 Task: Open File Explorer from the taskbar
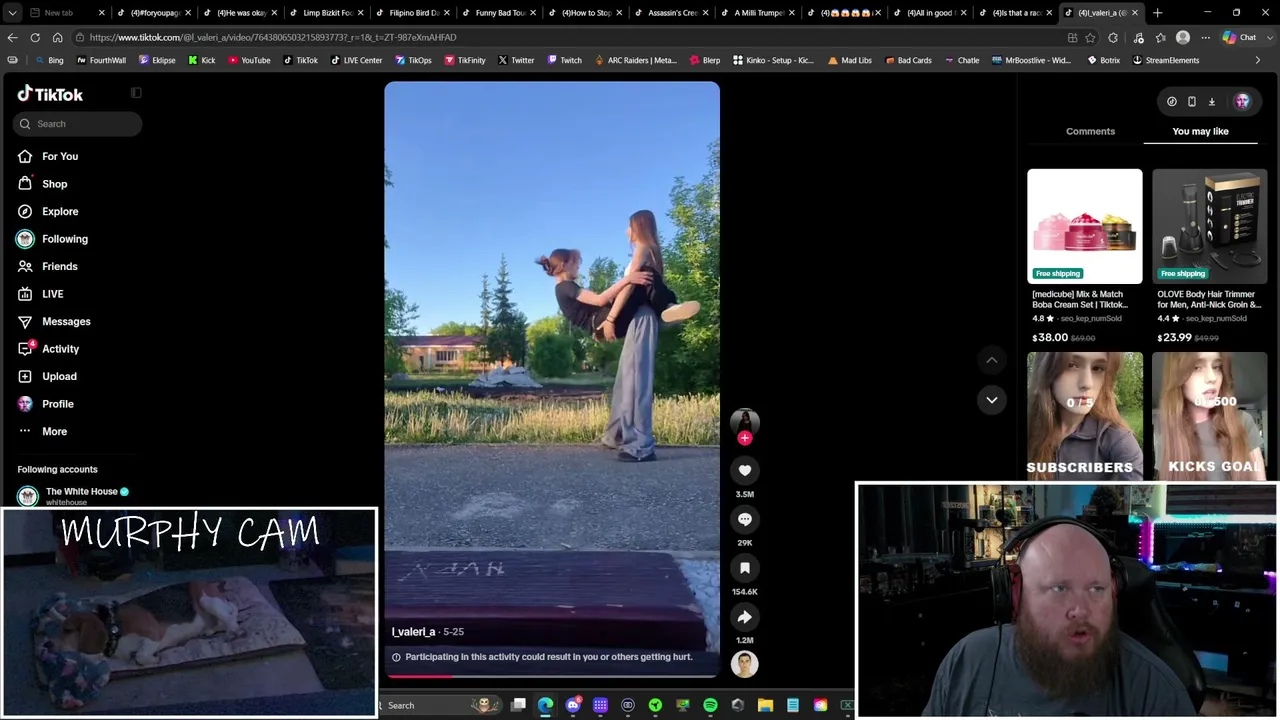tap(765, 706)
